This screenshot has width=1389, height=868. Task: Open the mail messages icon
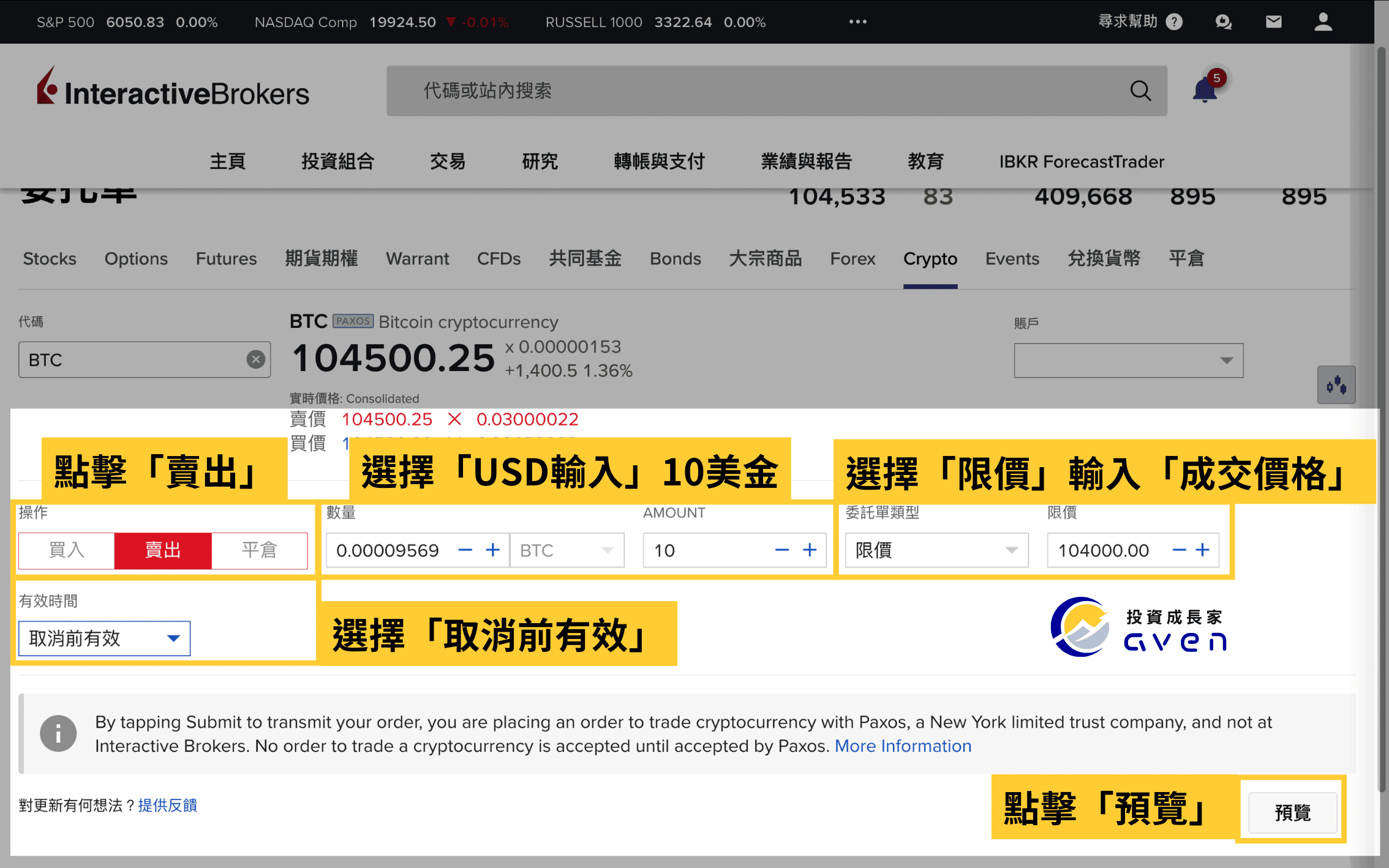pyautogui.click(x=1273, y=22)
